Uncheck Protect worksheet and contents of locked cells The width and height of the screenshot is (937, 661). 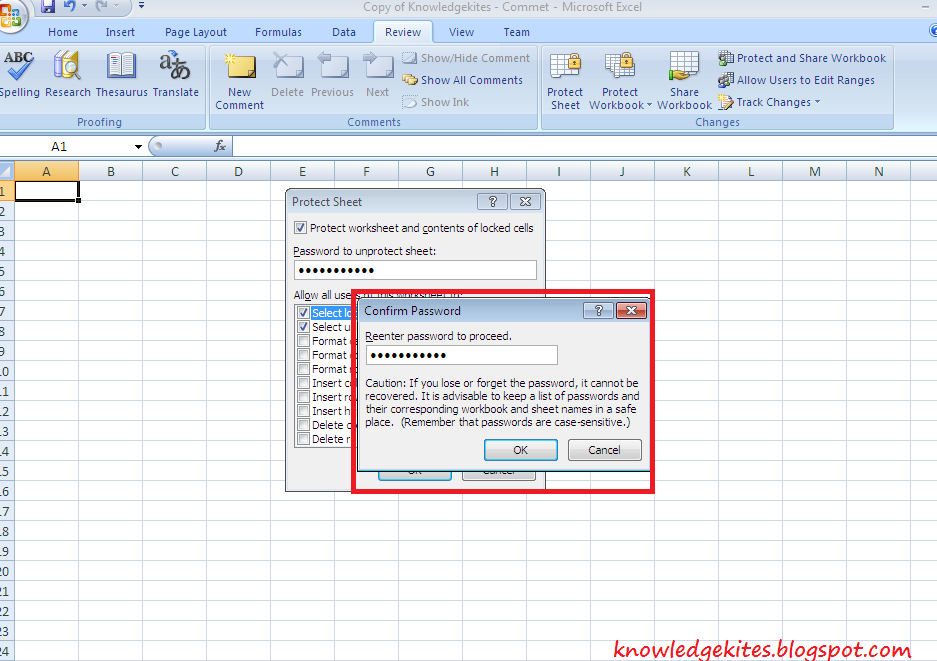click(x=301, y=228)
